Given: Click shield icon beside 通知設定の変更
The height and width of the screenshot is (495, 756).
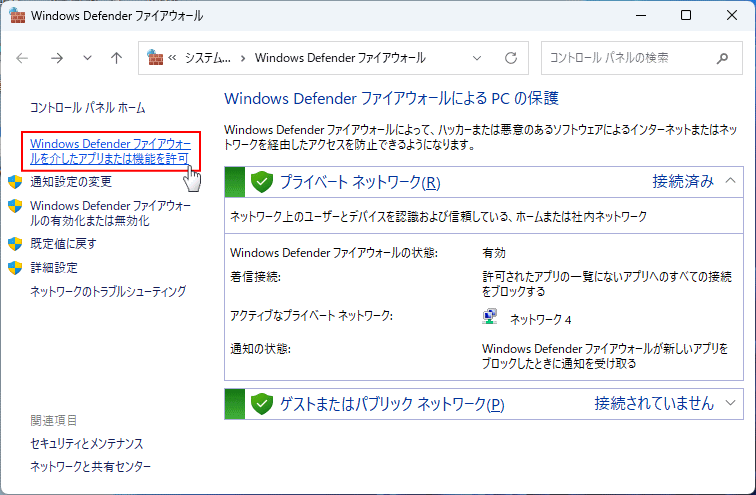Looking at the screenshot, I should click(x=15, y=182).
